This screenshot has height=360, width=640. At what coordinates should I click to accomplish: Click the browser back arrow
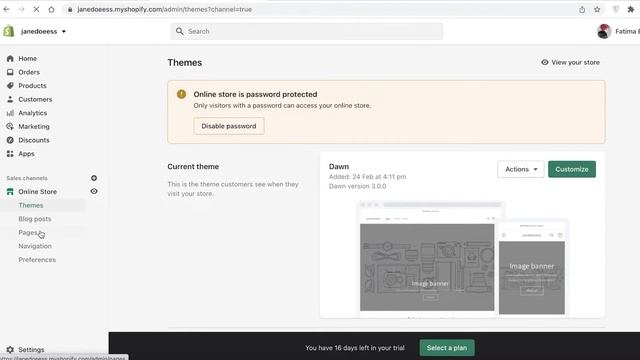click(x=7, y=9)
